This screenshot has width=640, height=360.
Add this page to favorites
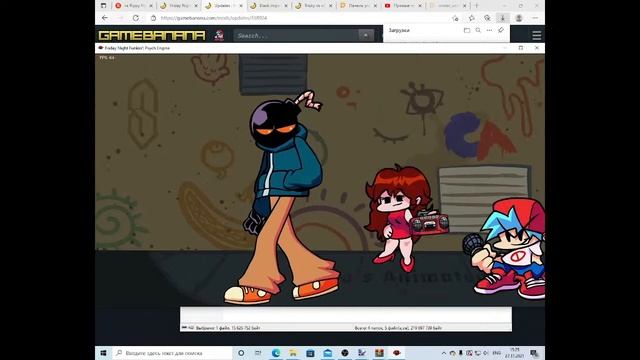coord(456,18)
